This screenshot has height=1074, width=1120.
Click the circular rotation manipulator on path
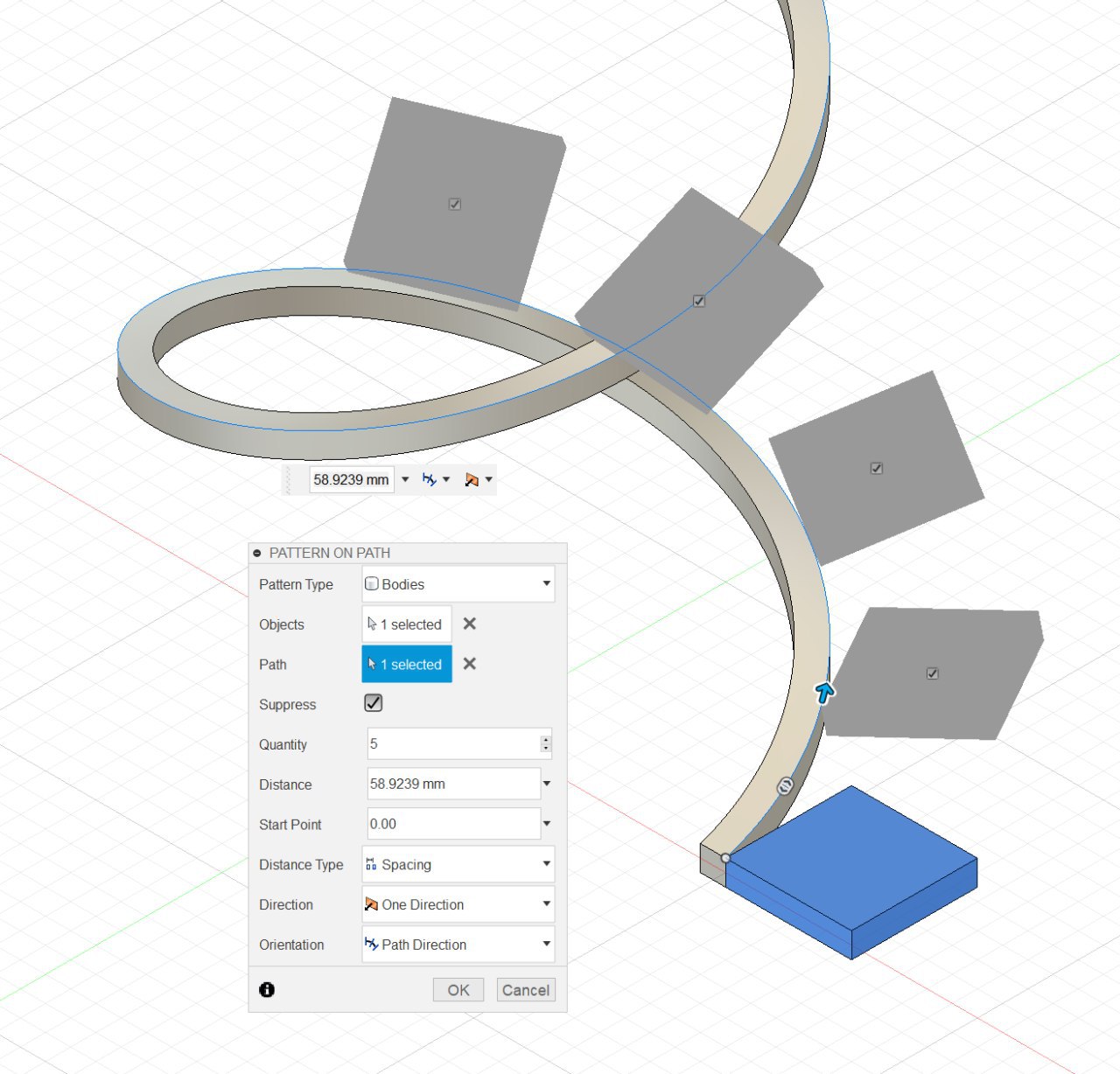coord(786,786)
